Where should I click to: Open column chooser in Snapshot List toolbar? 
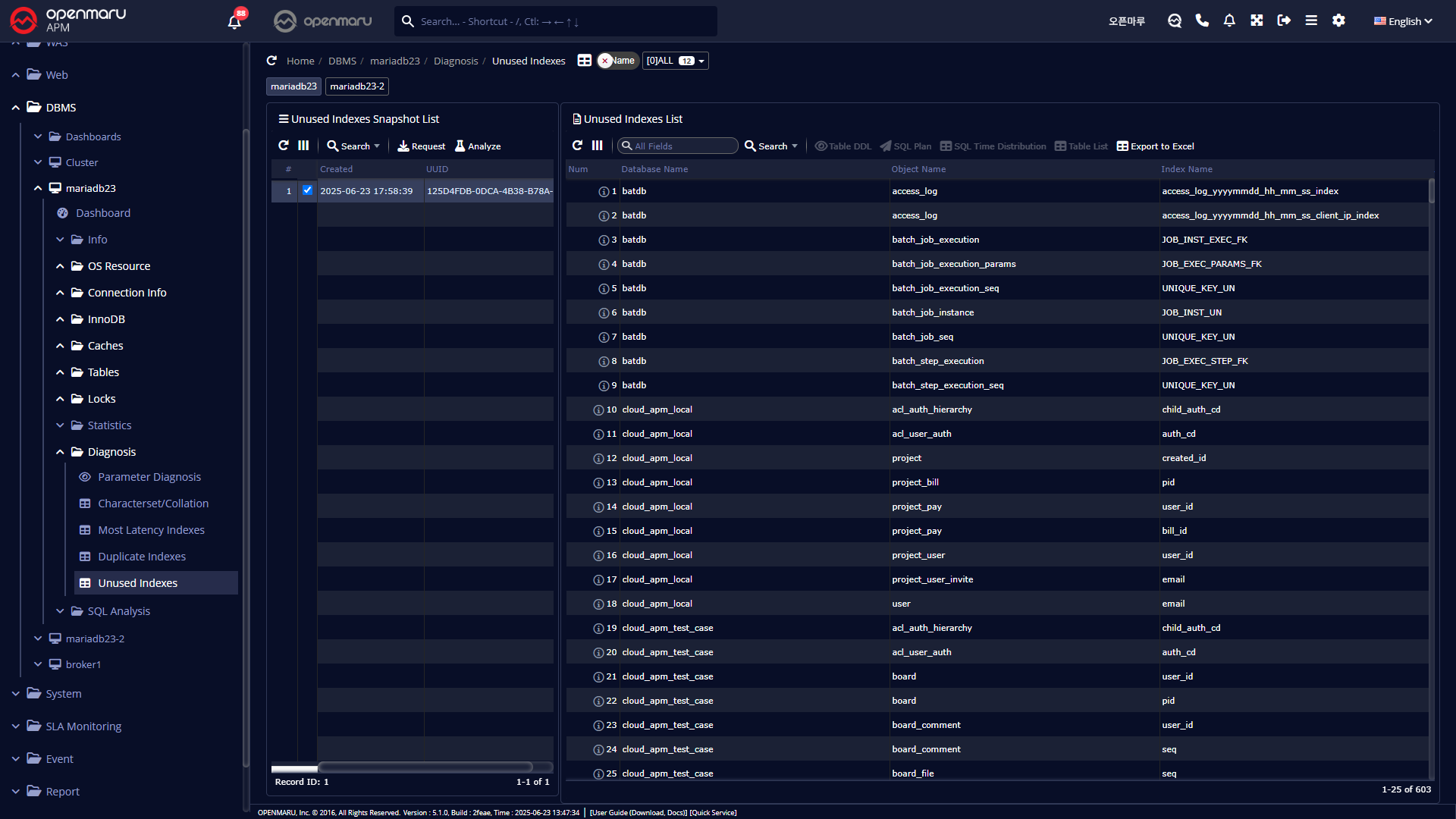tap(303, 146)
